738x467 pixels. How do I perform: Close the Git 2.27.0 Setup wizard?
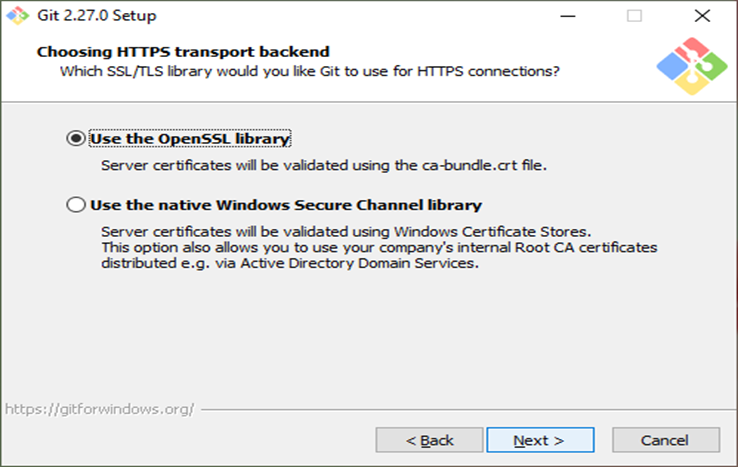703,16
